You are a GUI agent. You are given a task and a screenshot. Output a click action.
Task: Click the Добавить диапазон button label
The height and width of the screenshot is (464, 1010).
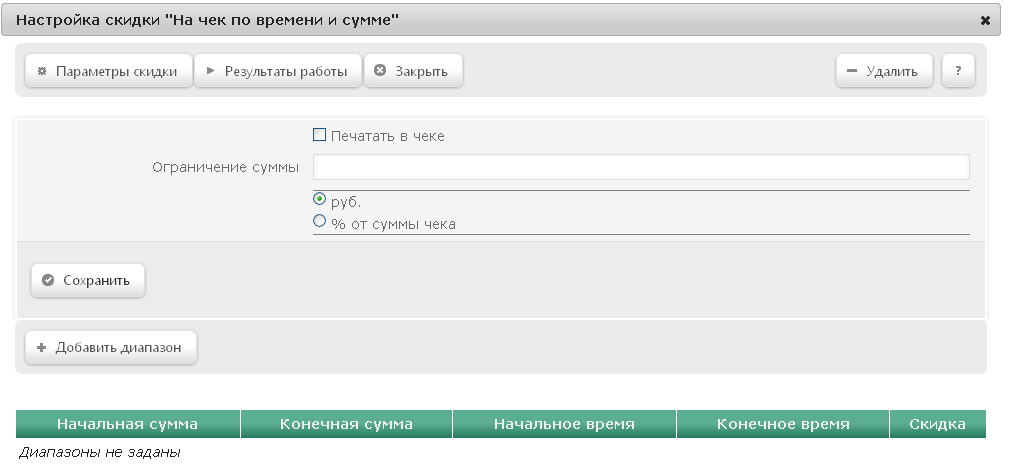pos(119,347)
